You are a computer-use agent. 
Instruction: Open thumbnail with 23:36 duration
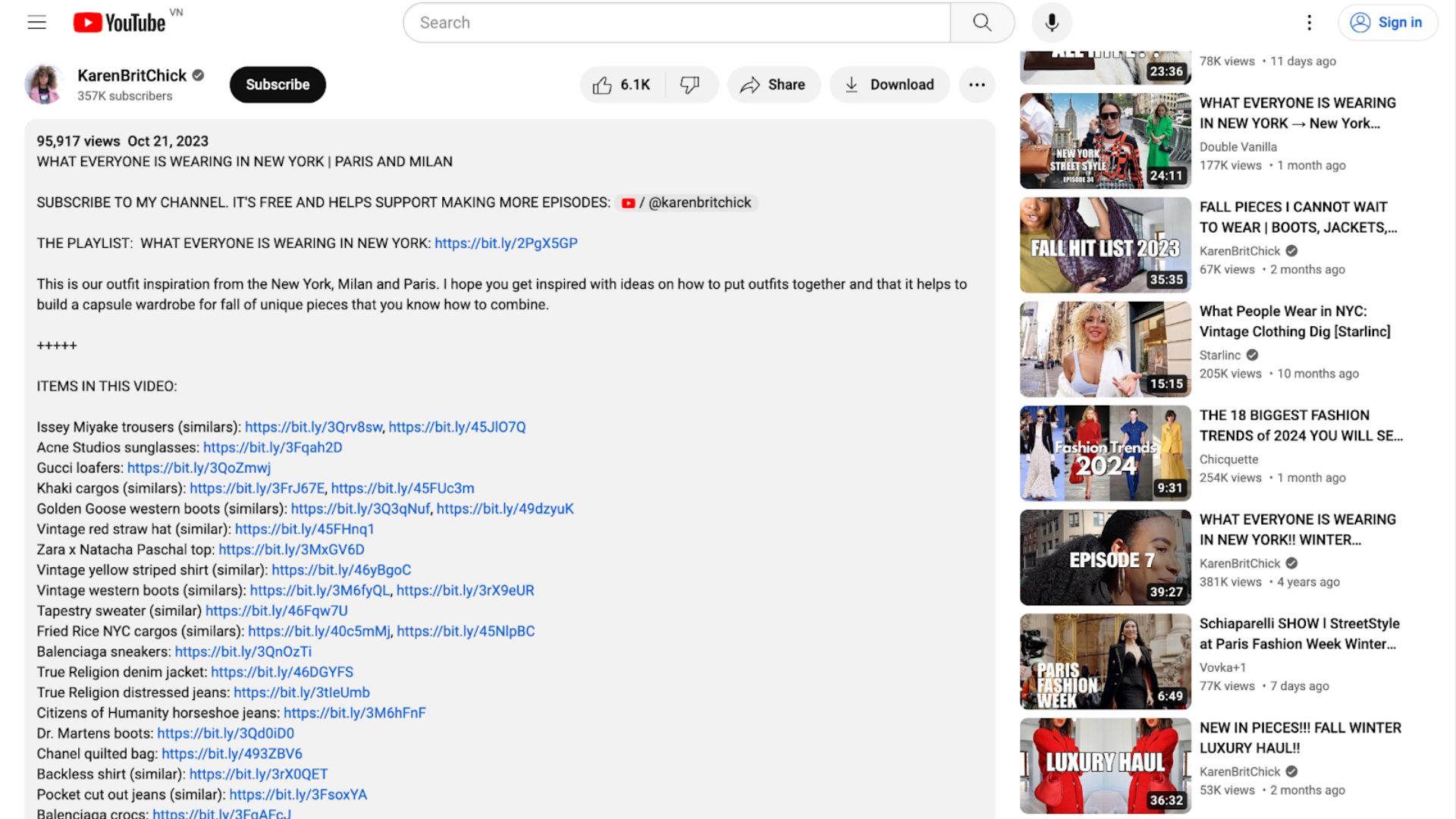(x=1105, y=67)
